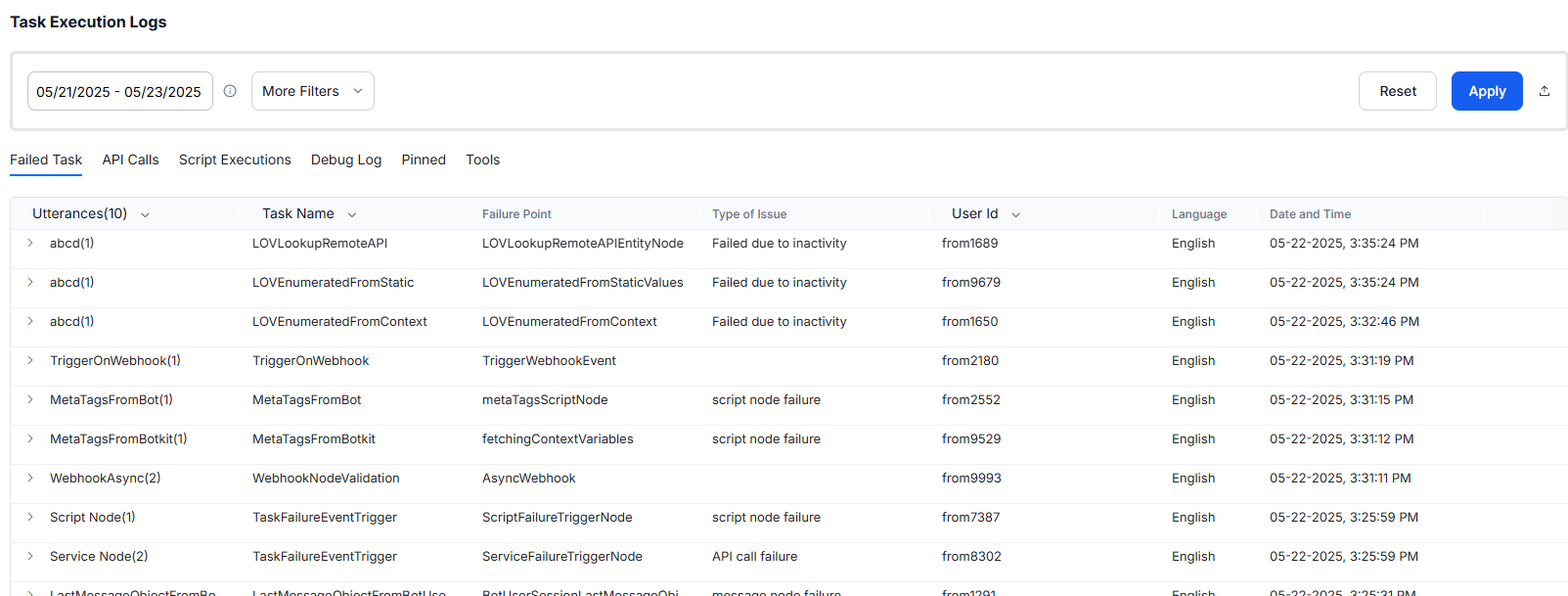Click the date range field 05/21/2025 - 05/23/2025
The height and width of the screenshot is (596, 1568).
pos(120,91)
